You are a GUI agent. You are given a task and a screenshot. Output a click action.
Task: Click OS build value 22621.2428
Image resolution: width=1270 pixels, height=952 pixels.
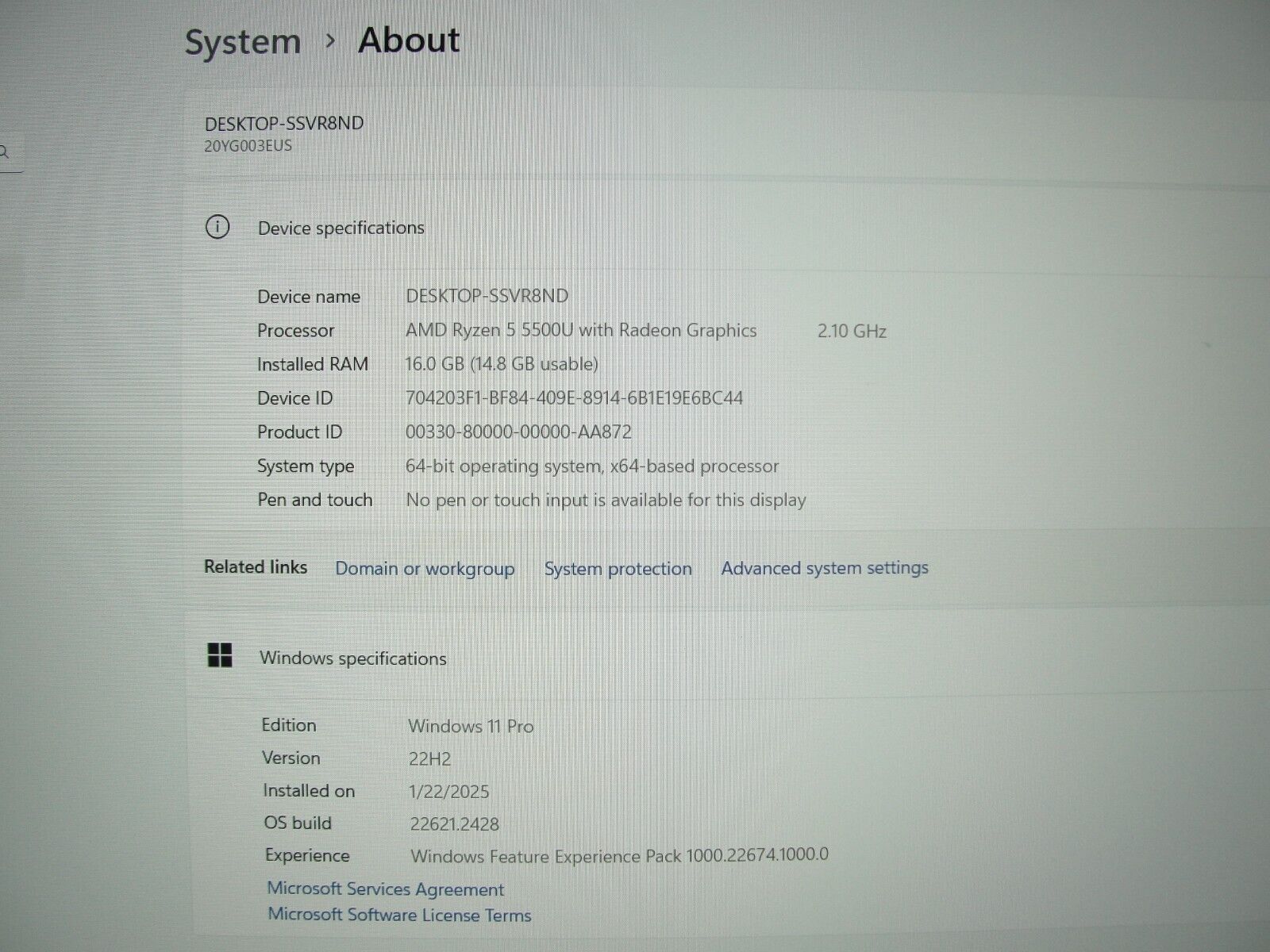point(455,824)
